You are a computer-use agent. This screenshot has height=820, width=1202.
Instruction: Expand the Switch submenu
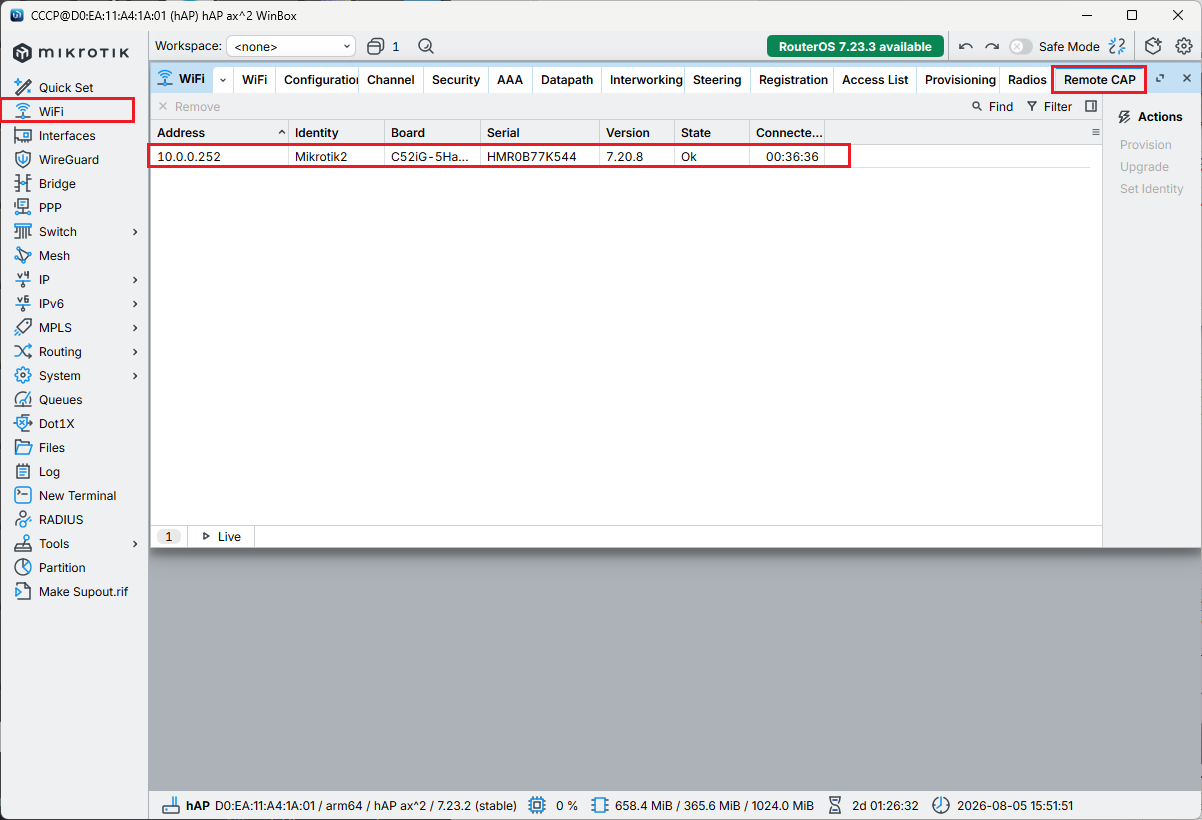coord(135,231)
